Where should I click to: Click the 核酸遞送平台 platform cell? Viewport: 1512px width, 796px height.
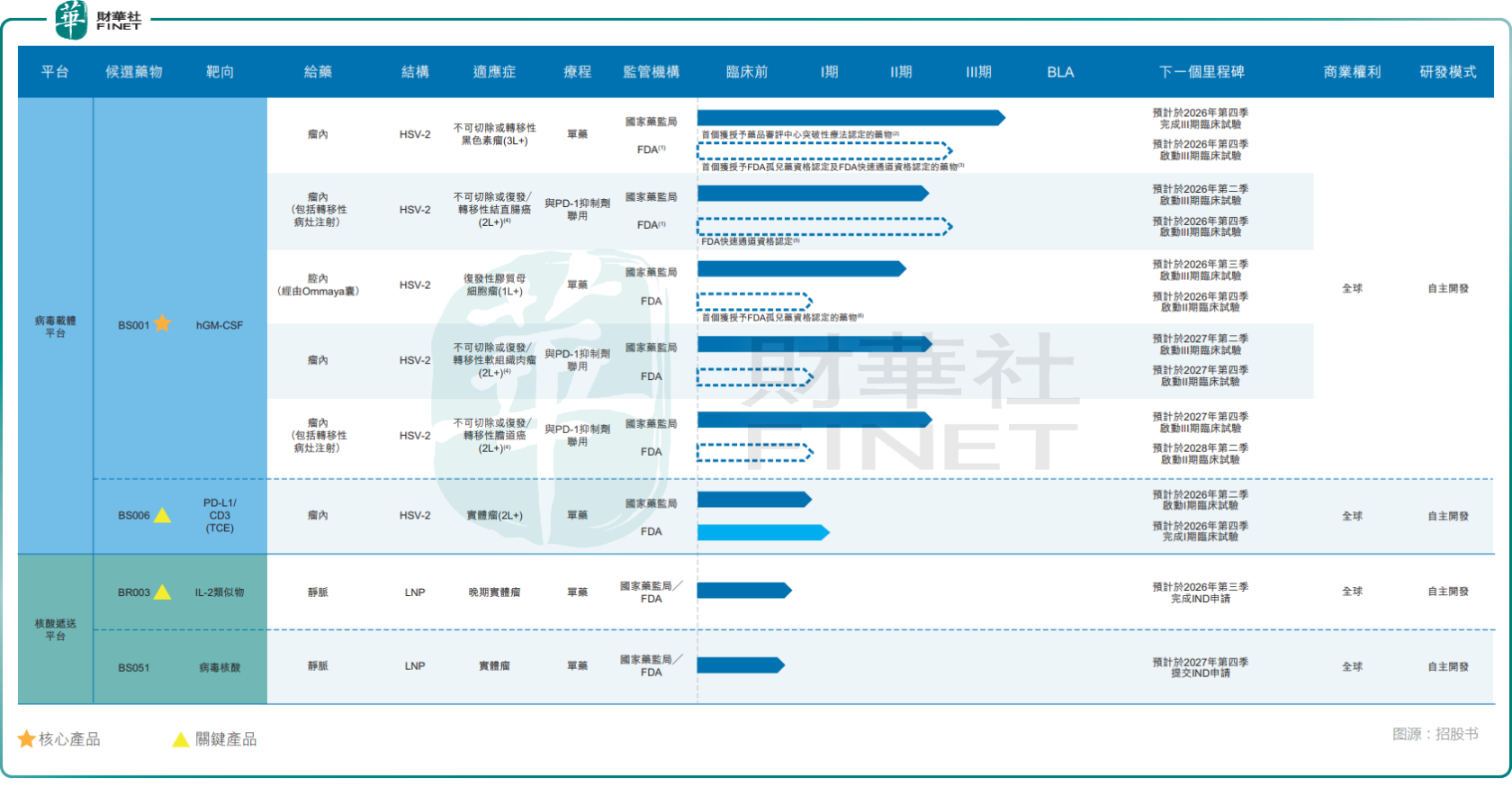56,629
